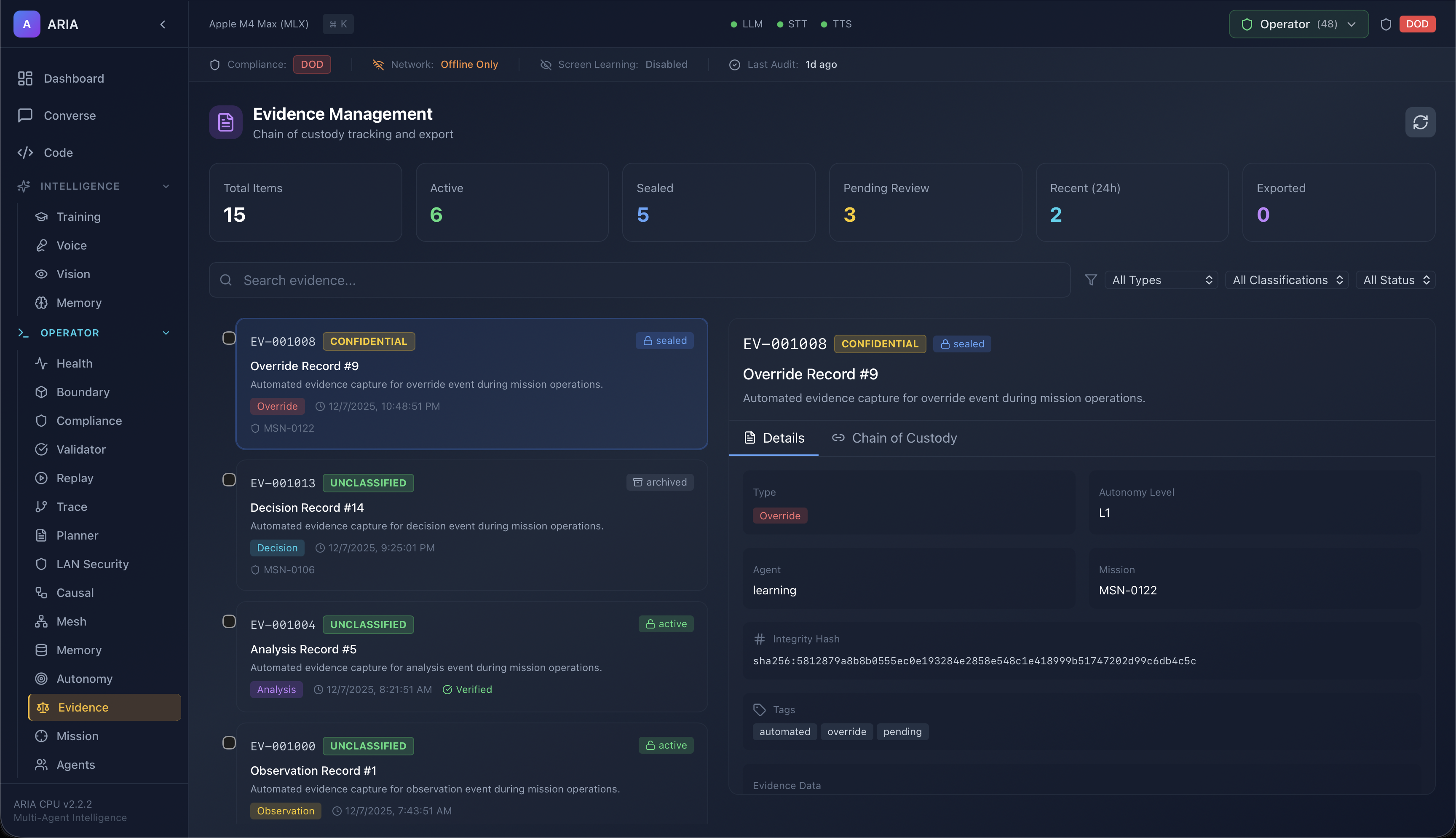Select the Training icon in the Intelligence section

pos(42,216)
